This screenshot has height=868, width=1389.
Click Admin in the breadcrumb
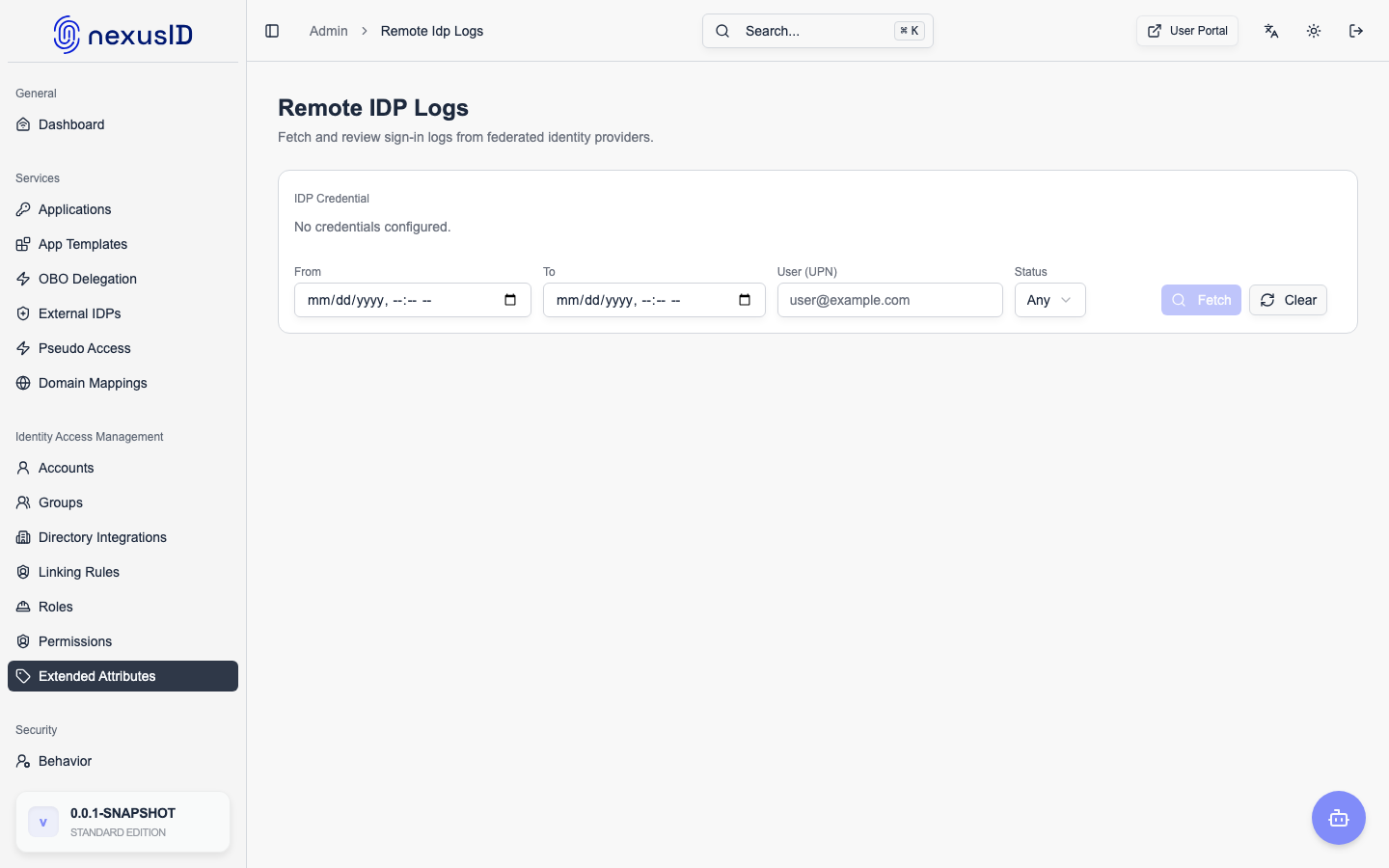(x=328, y=31)
